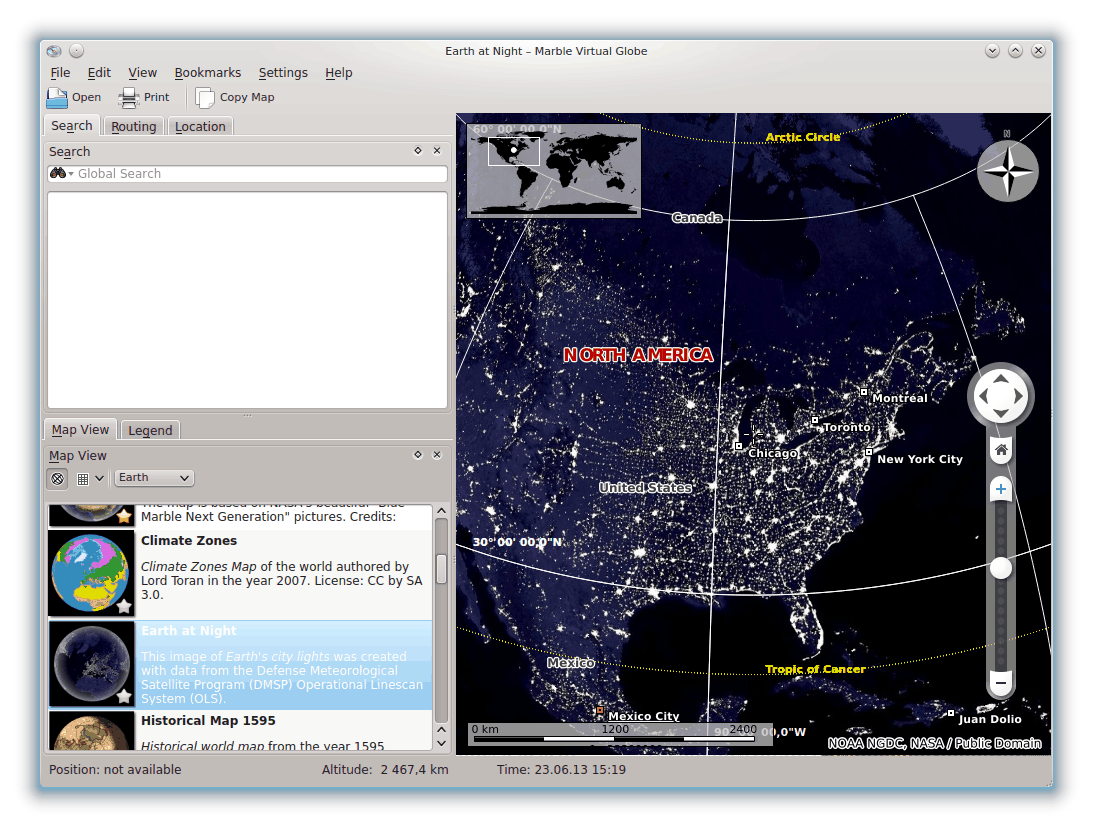Image resolution: width=1093 pixels, height=827 pixels.
Task: Click the Global Search input field
Action: pyautogui.click(x=247, y=174)
